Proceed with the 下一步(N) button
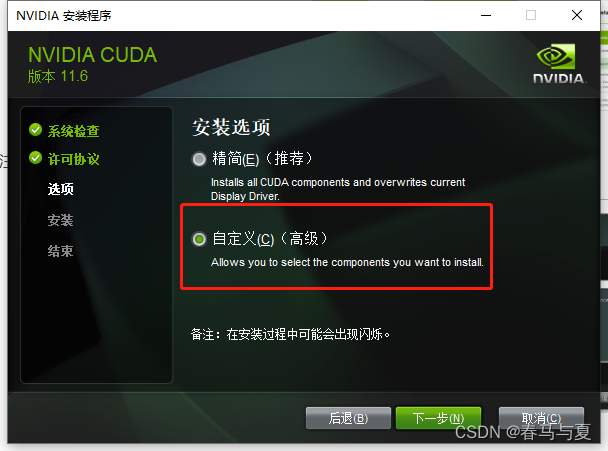Screen dimensions: 608x451 [x=438, y=418]
